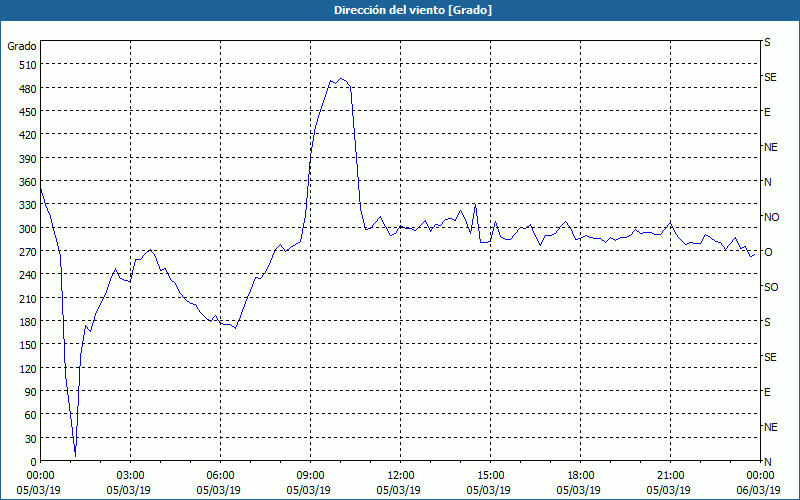
Task: Click the 21:00 time label
Action: click(x=670, y=476)
